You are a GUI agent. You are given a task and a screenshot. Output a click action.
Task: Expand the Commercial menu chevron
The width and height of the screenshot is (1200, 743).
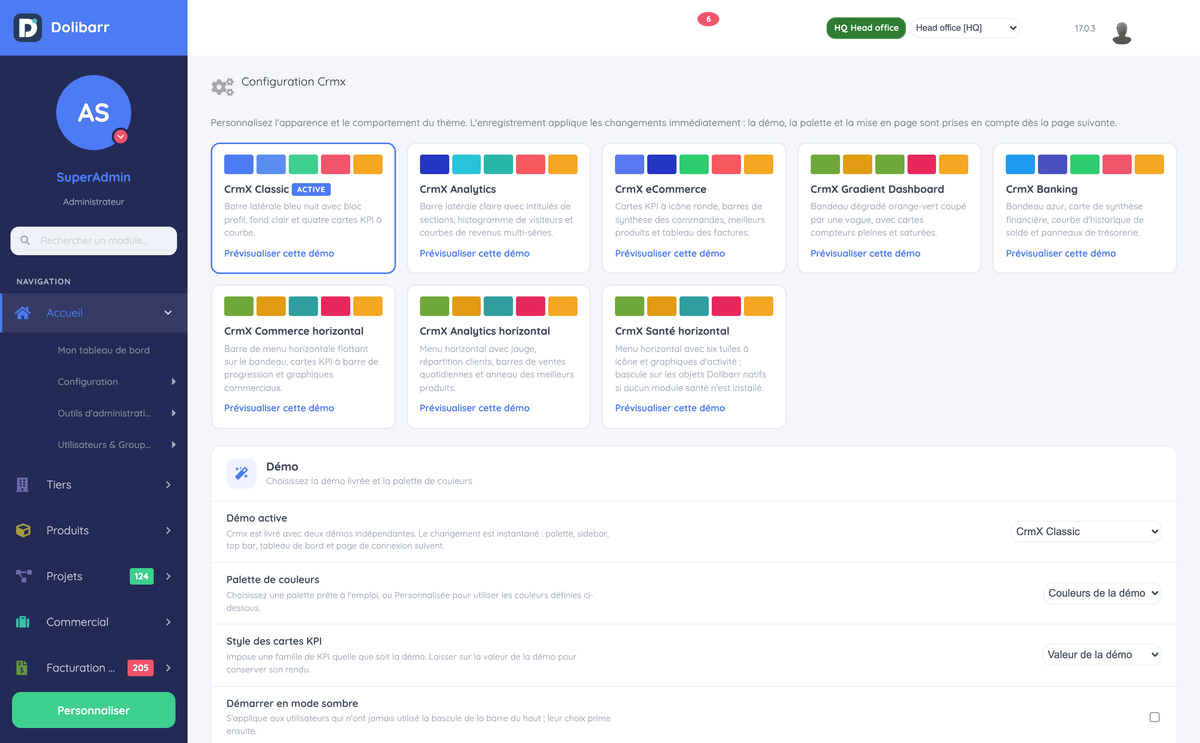point(168,622)
